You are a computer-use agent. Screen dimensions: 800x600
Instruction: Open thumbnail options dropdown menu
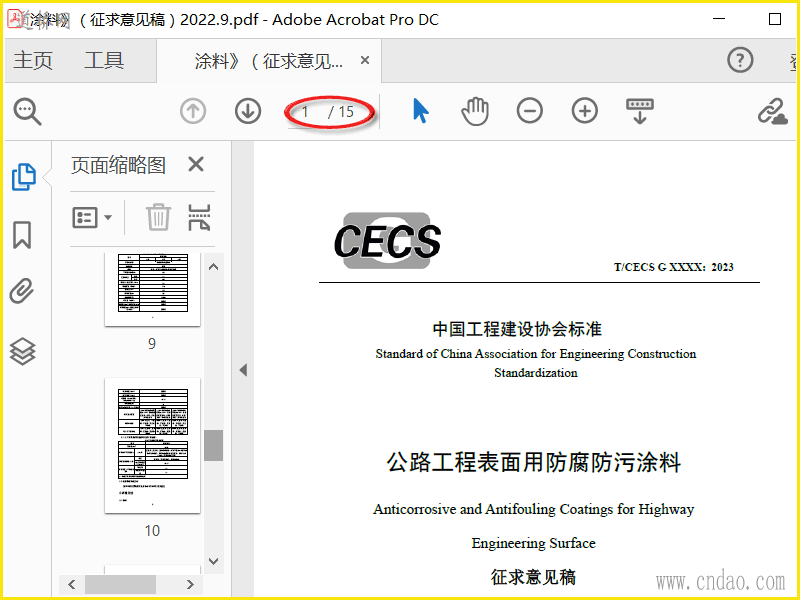pyautogui.click(x=92, y=217)
